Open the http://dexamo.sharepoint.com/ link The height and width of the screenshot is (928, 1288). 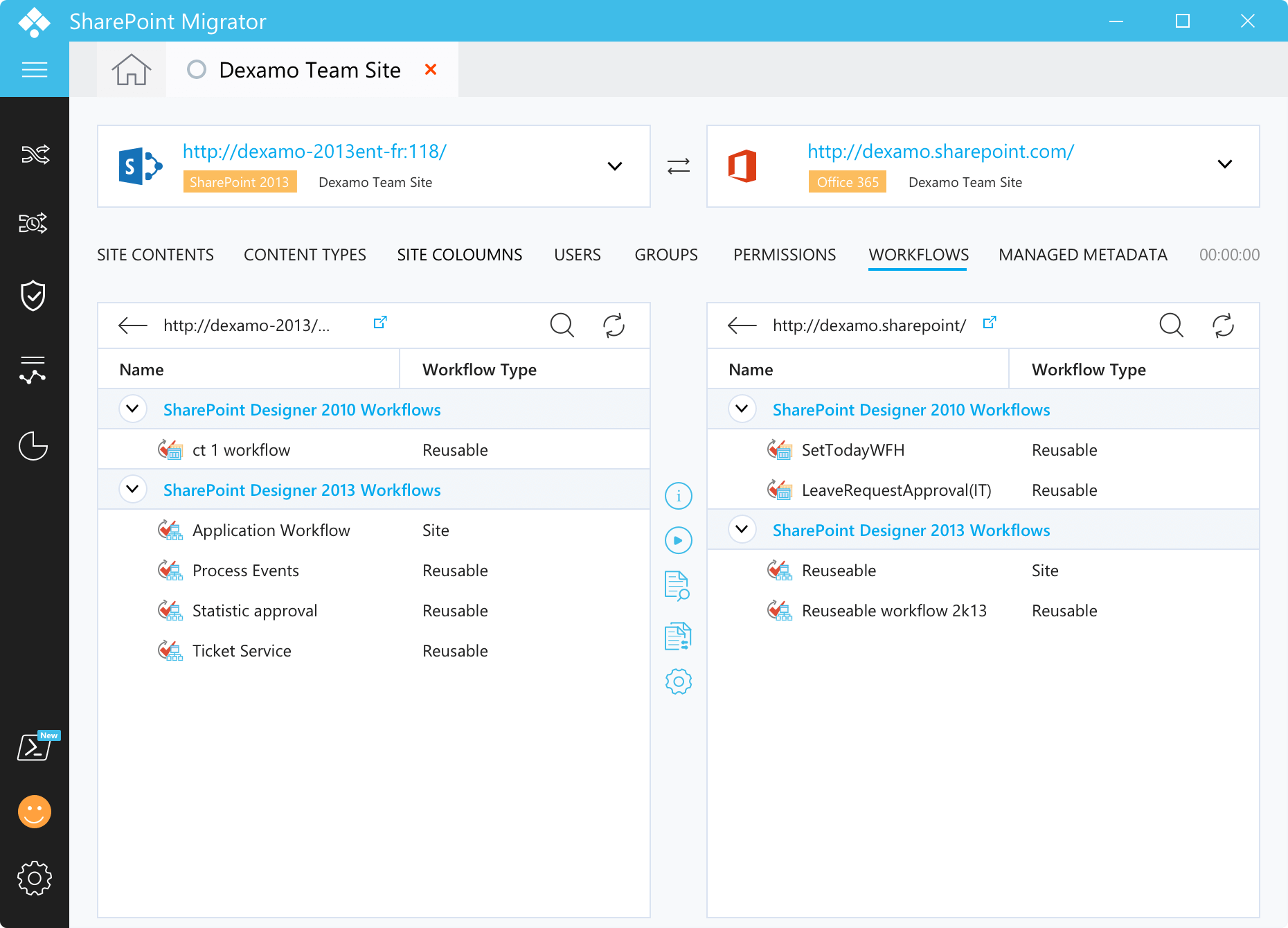click(940, 151)
